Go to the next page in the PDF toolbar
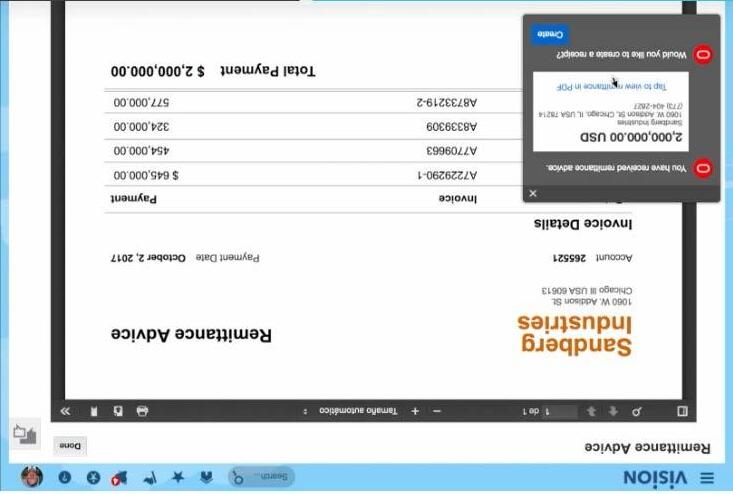This screenshot has height=494, width=733. [x=591, y=411]
